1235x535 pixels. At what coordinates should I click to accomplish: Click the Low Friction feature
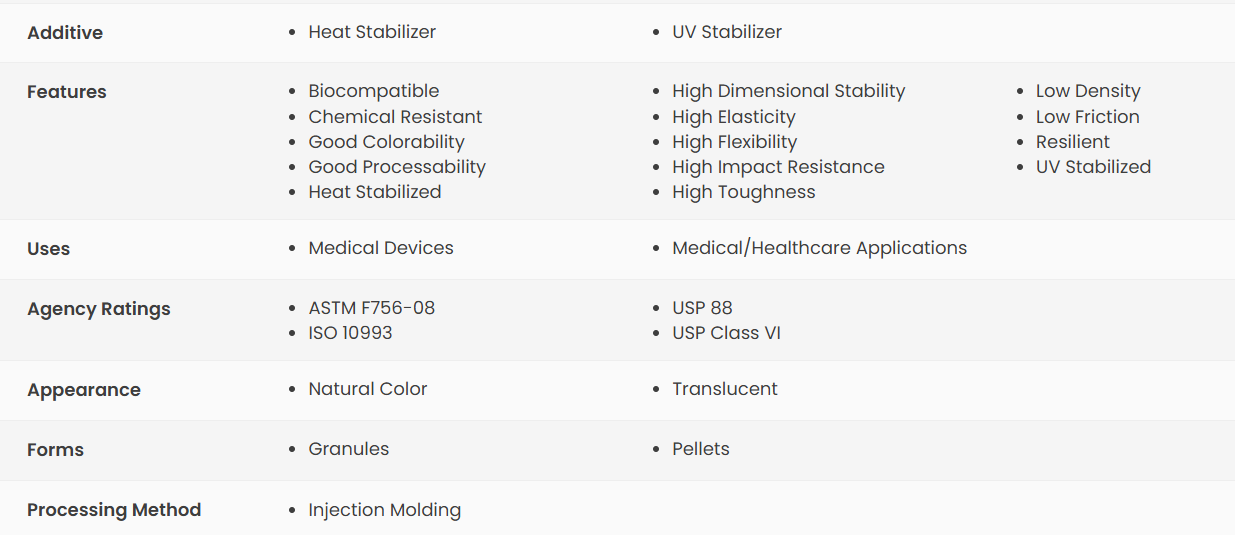[x=1088, y=117]
